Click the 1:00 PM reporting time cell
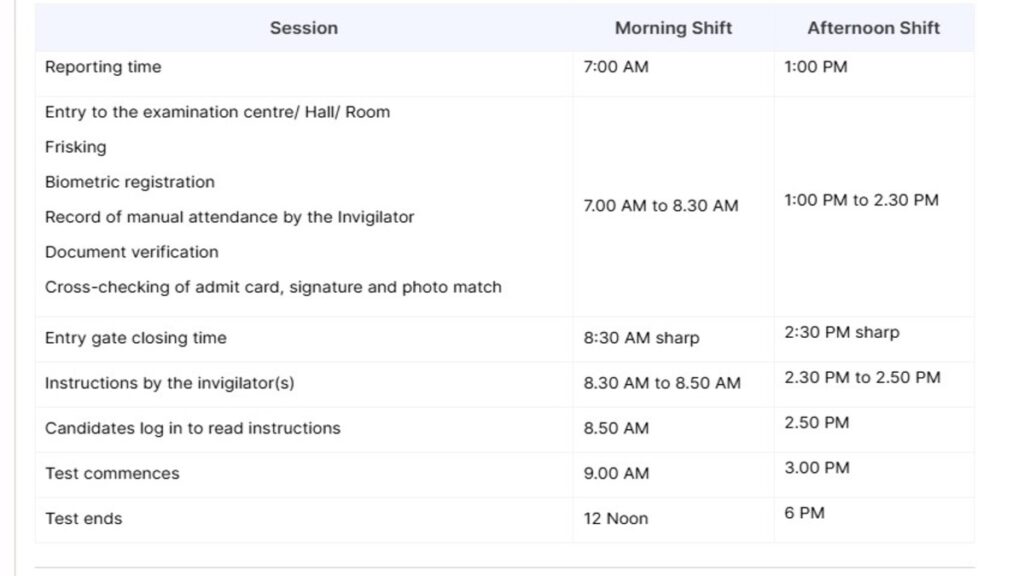The height and width of the screenshot is (576, 1024). click(816, 67)
